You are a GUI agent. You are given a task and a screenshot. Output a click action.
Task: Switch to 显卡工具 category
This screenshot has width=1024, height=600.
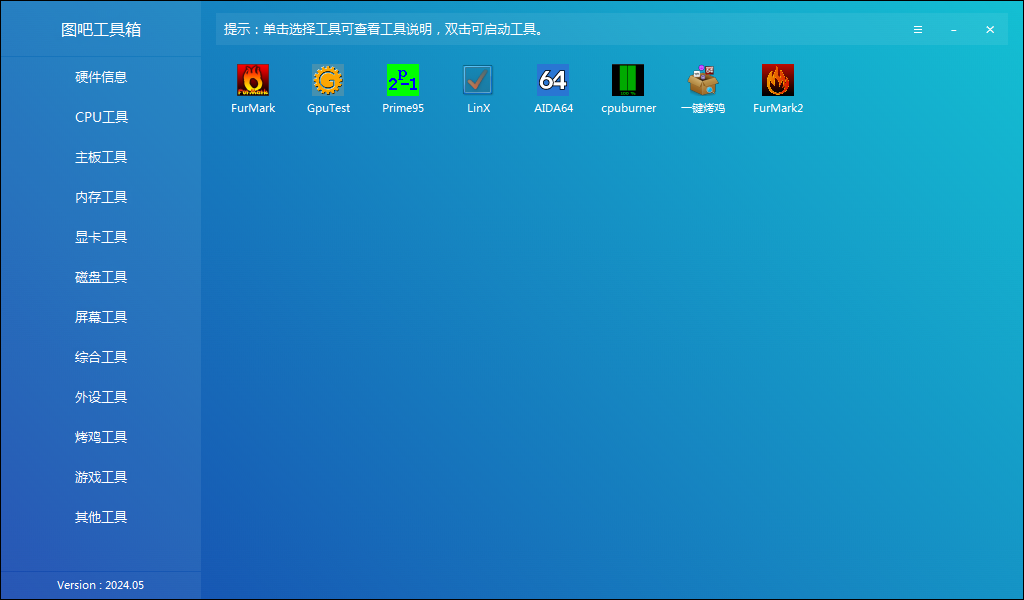tap(101, 237)
